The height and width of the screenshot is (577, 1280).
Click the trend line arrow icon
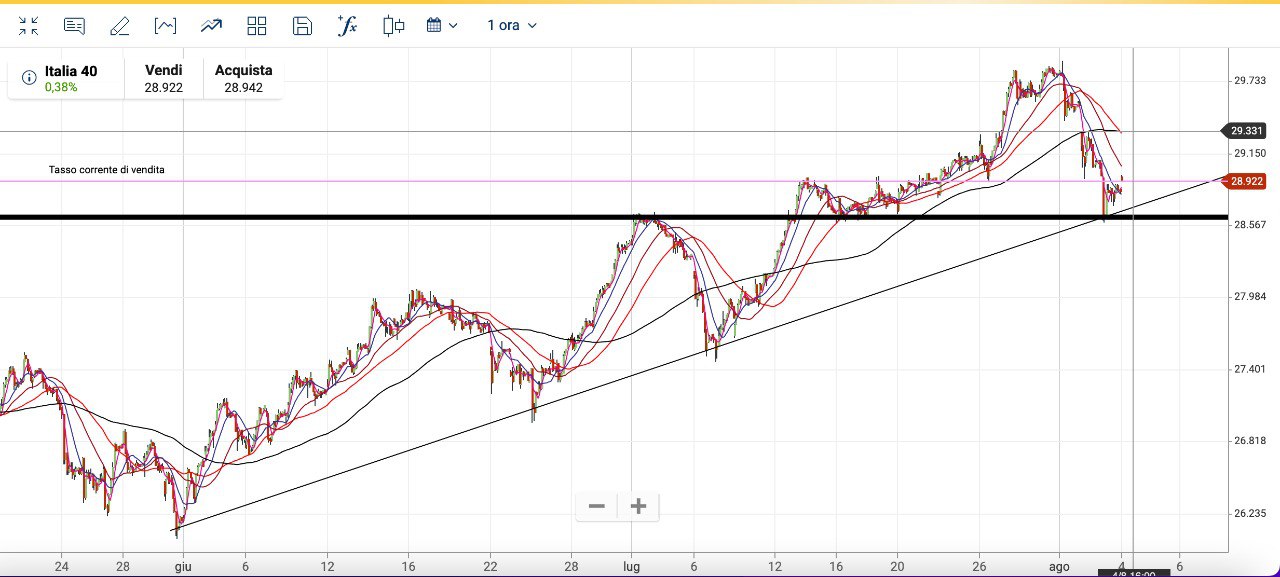tap(211, 26)
